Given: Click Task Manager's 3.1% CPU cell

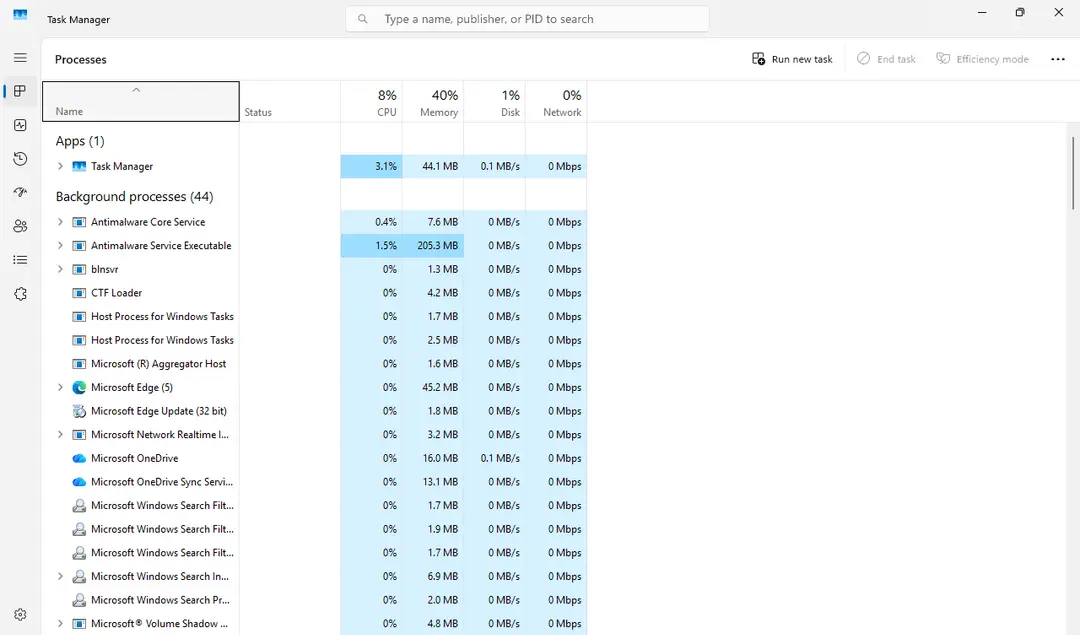Looking at the screenshot, I should (371, 167).
